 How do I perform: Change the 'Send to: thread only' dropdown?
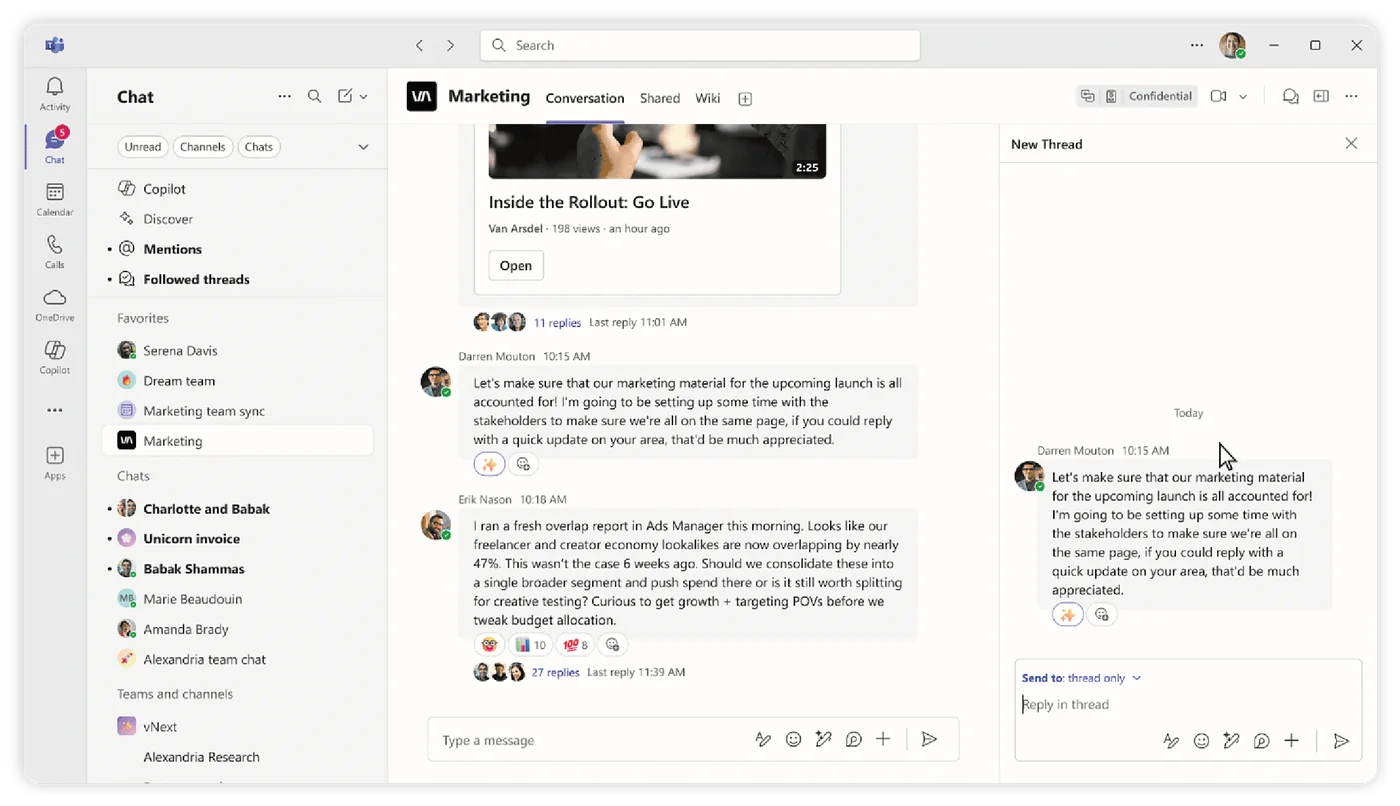pyautogui.click(x=1081, y=678)
